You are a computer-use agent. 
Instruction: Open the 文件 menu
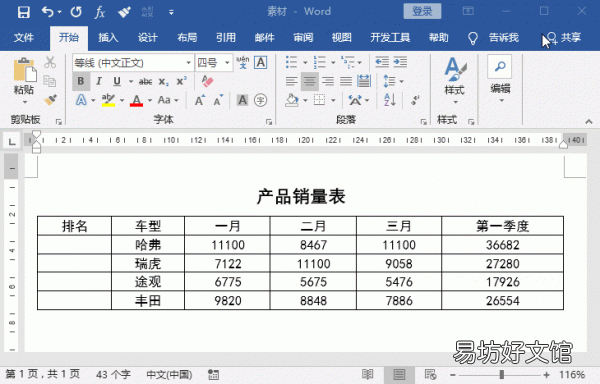(x=24, y=37)
